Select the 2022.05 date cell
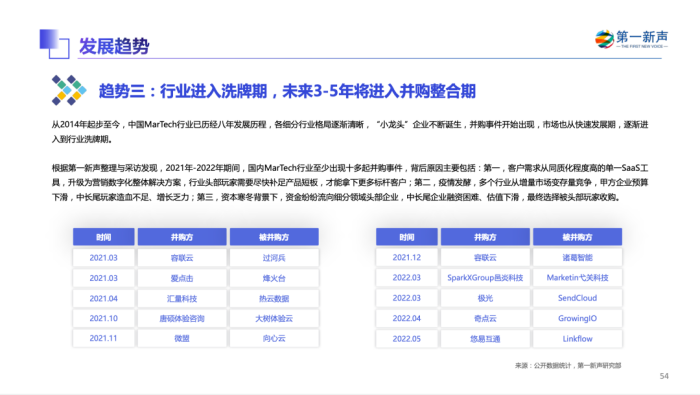Viewport: 700px width, 395px height. click(407, 339)
